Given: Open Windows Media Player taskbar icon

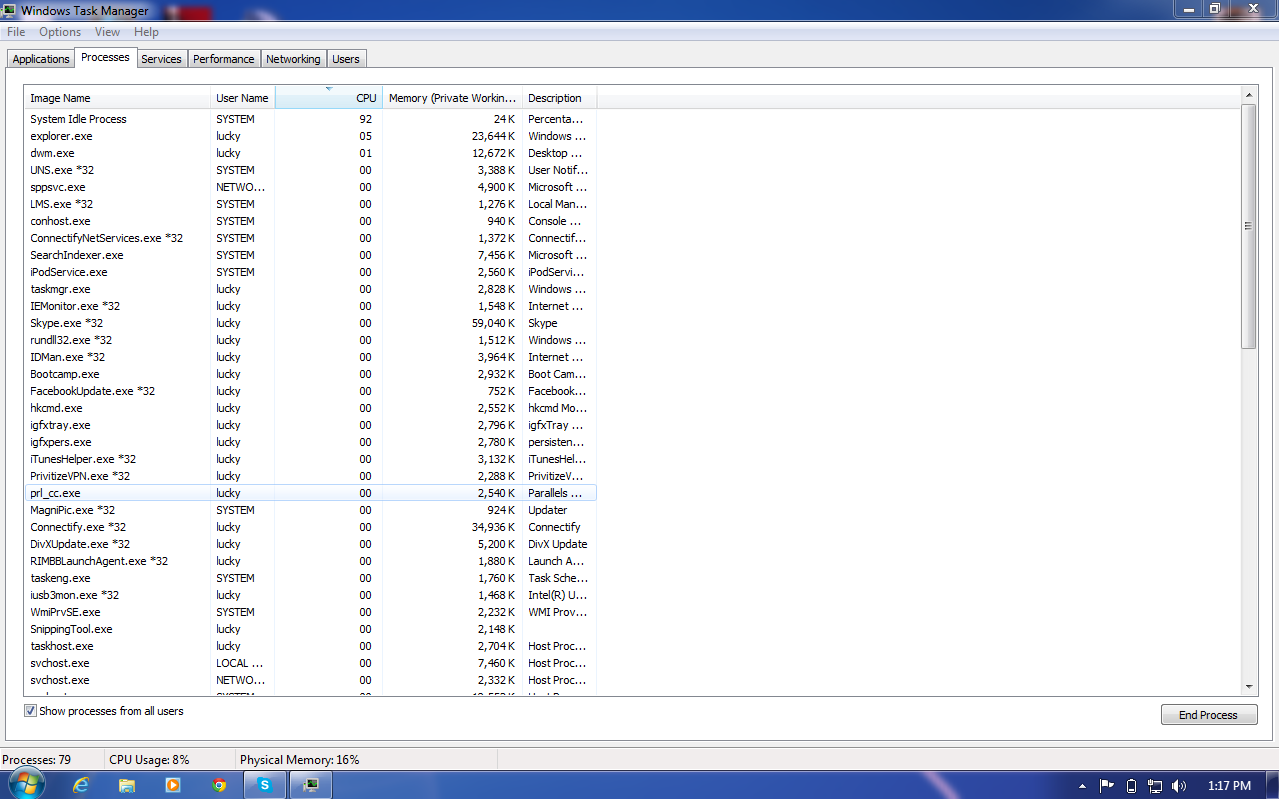Looking at the screenshot, I should click(173, 785).
